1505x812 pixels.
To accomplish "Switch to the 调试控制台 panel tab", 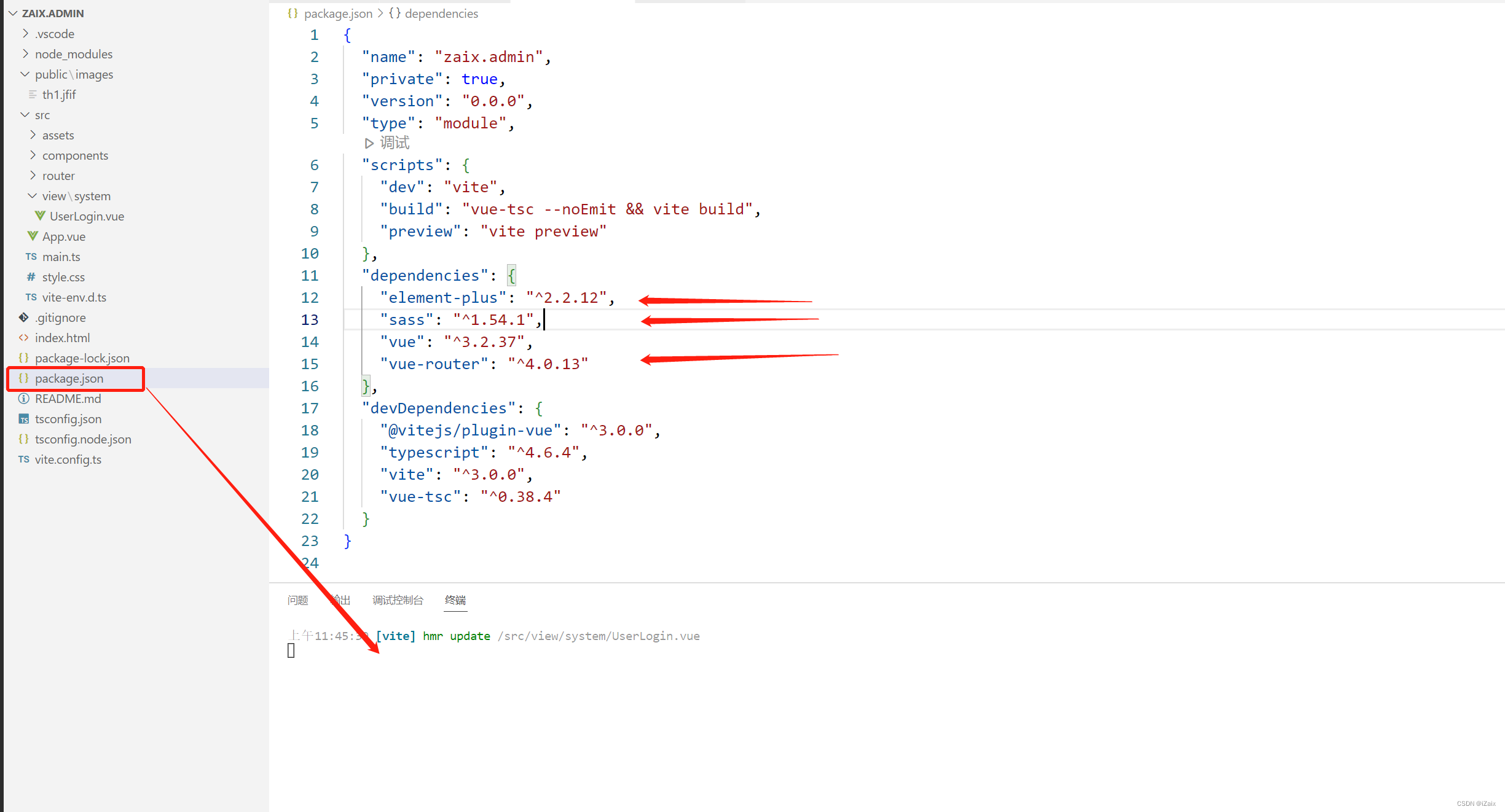I will (398, 599).
